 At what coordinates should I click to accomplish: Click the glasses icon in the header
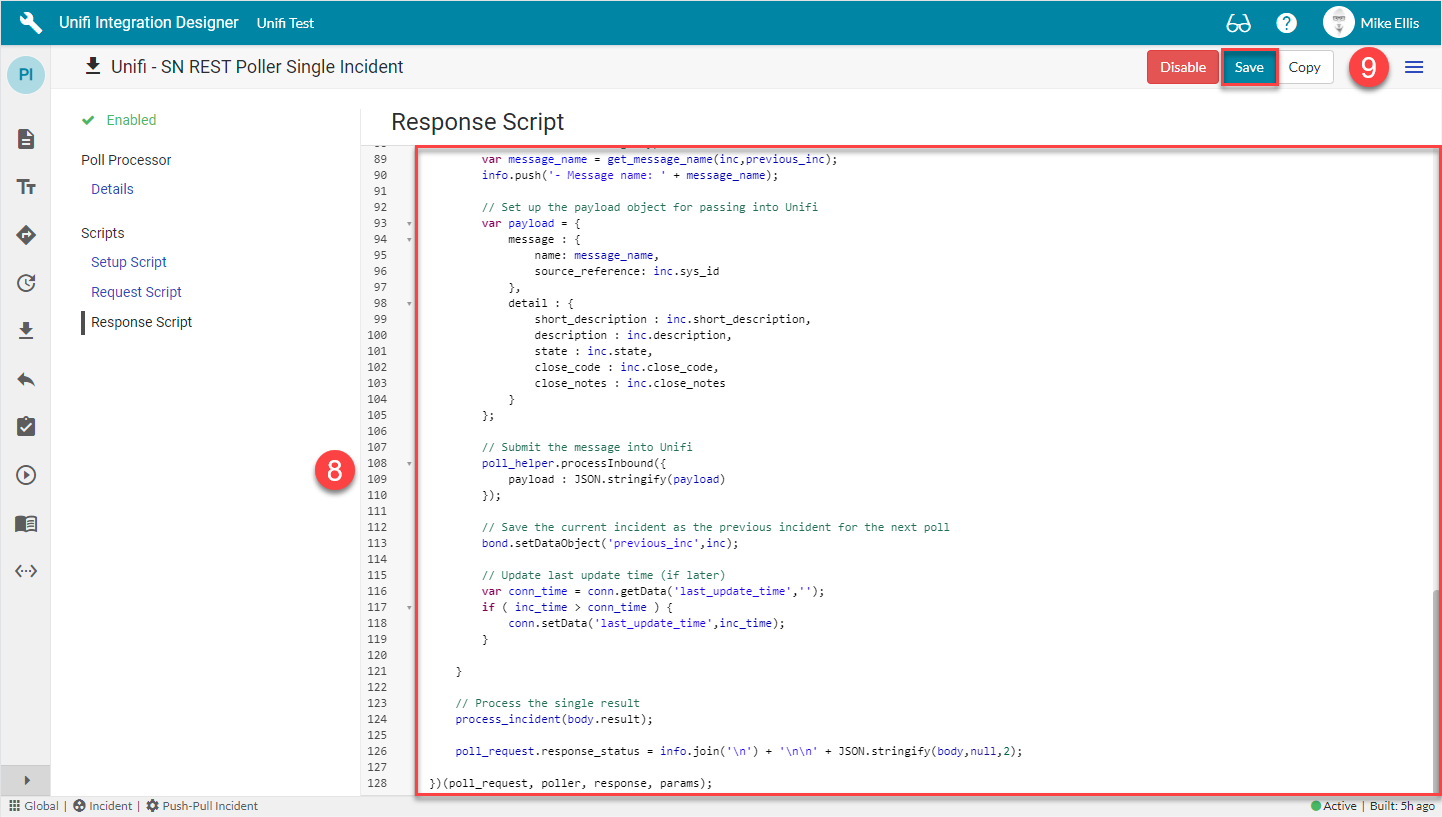[1238, 23]
